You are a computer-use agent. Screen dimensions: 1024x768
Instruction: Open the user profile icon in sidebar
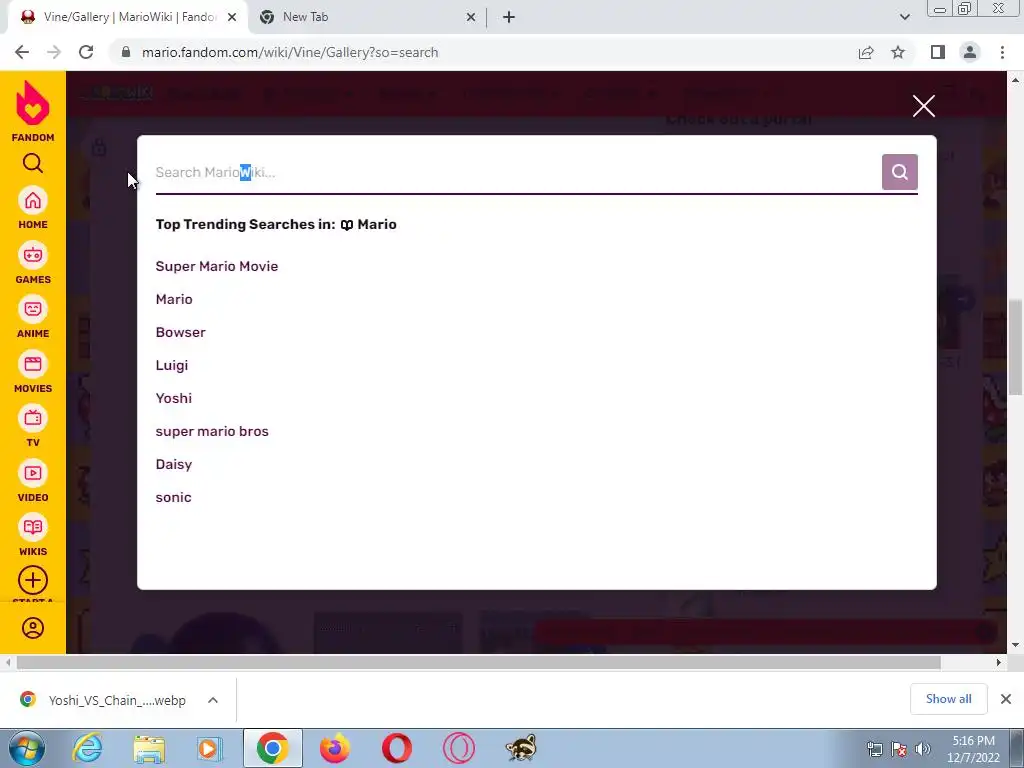[33, 628]
